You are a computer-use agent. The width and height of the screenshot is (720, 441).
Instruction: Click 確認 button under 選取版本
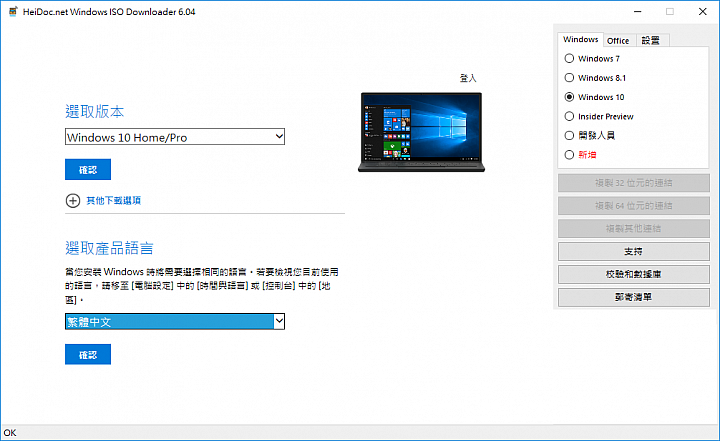click(88, 170)
